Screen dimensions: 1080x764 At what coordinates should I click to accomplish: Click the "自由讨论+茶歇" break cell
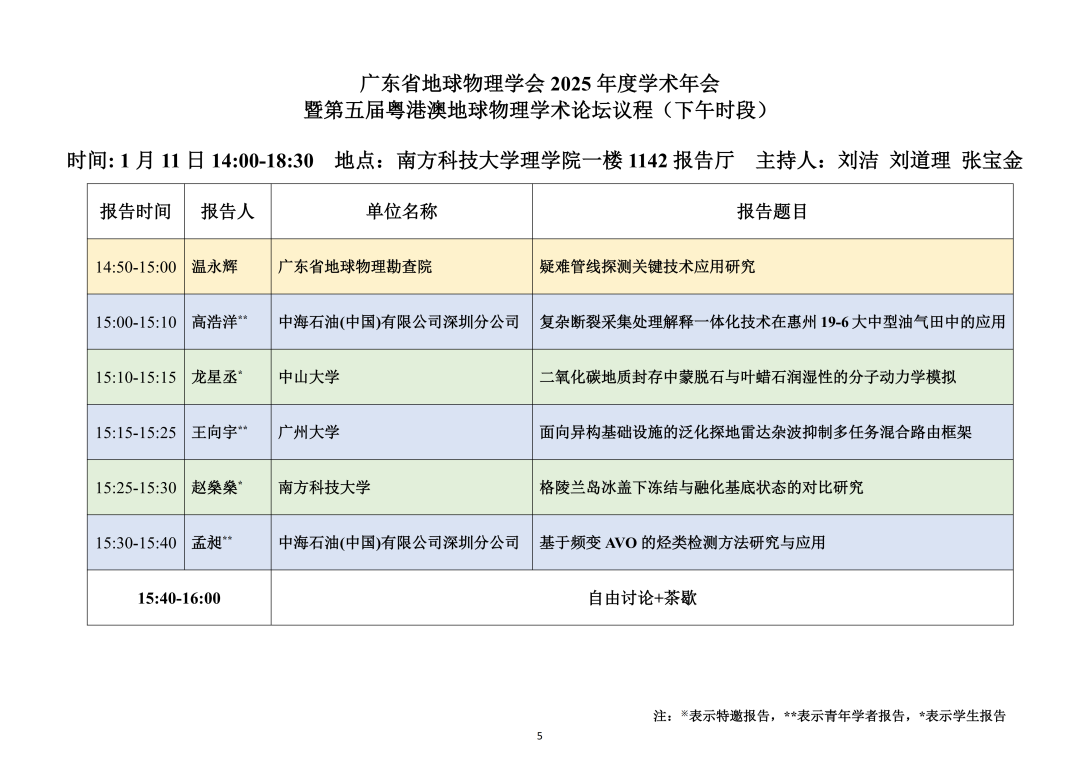pyautogui.click(x=641, y=598)
